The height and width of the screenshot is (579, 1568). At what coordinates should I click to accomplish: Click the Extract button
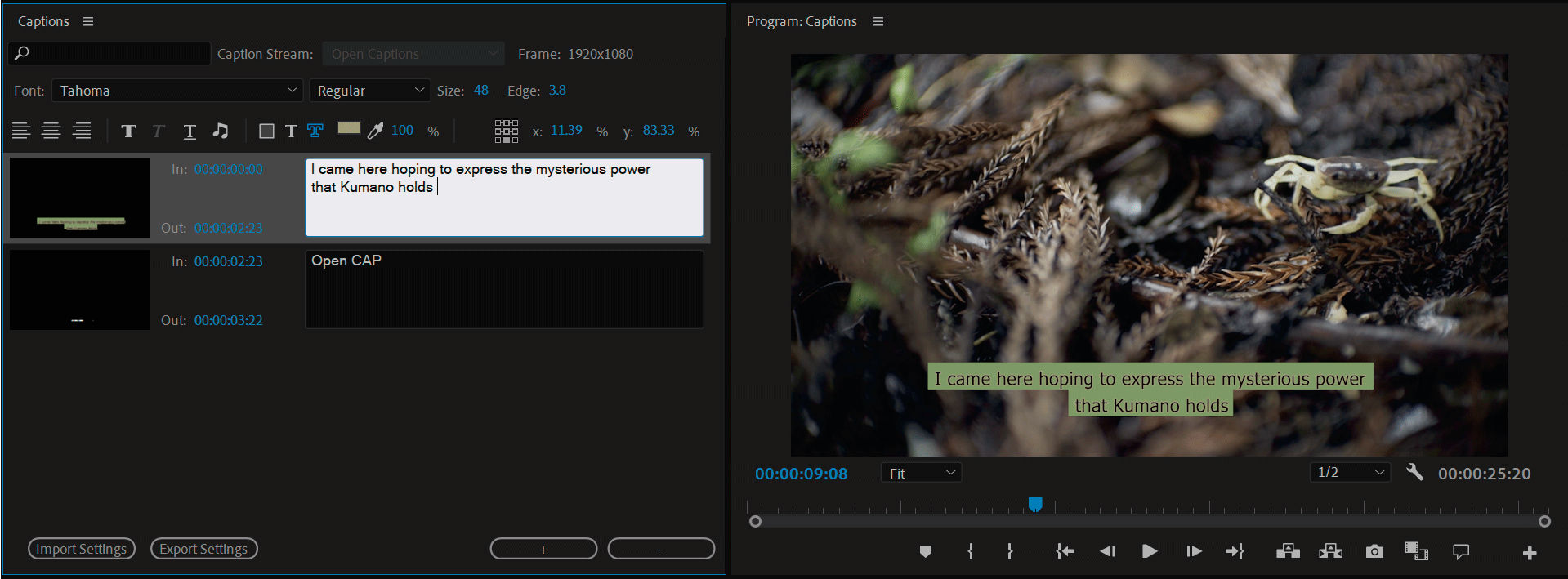coord(1331,551)
